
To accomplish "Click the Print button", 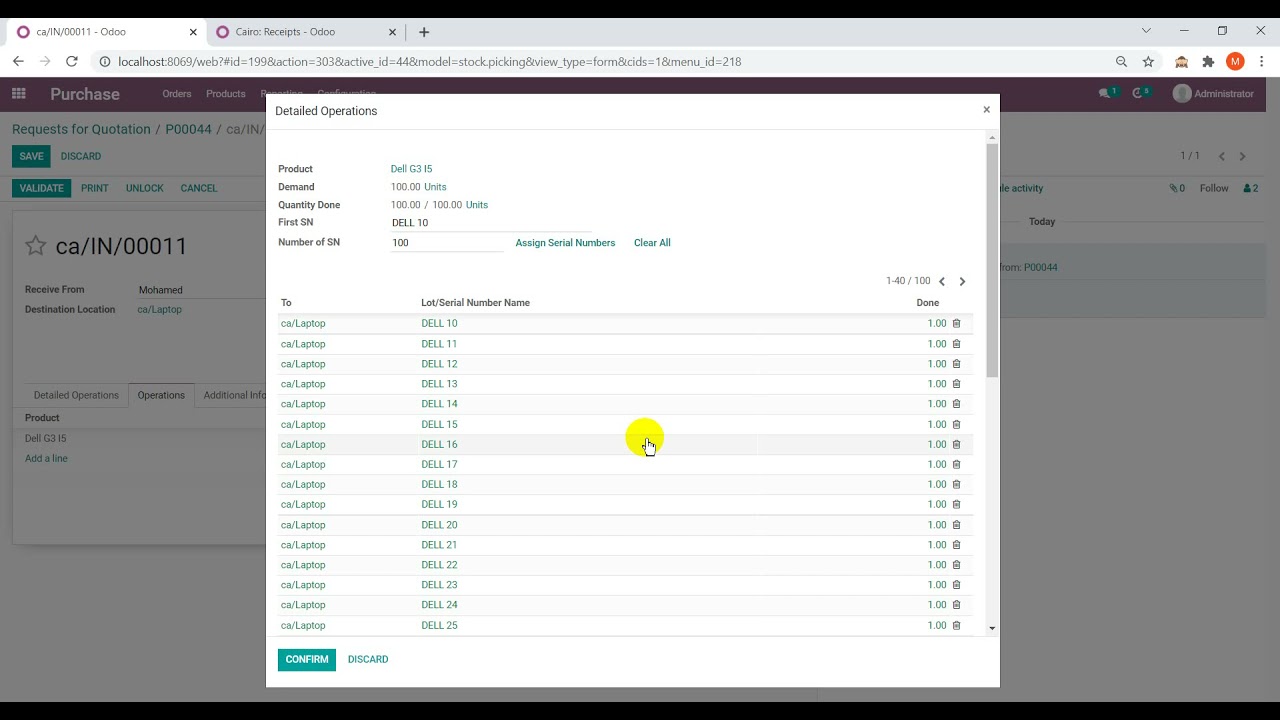I will (x=95, y=188).
